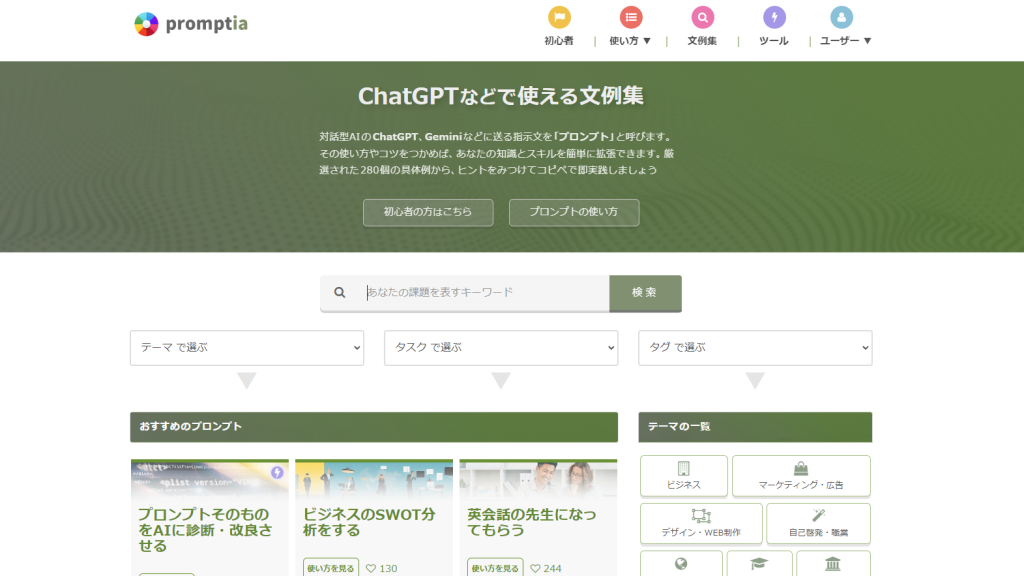Open the タスクで選ぶ dropdown
Image resolution: width=1024 pixels, height=576 pixels.
[501, 348]
